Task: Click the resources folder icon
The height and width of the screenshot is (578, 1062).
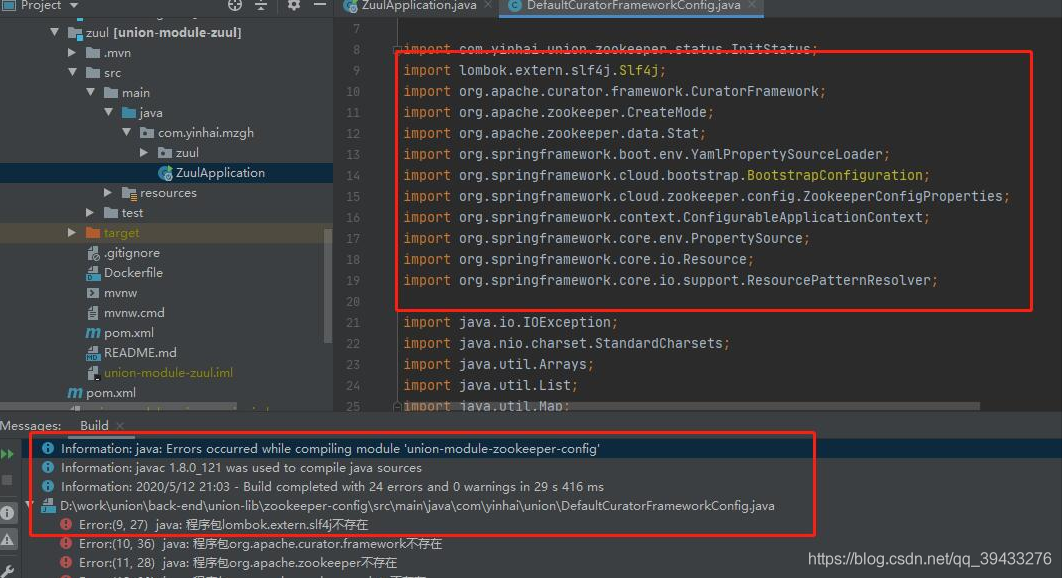Action: point(129,193)
